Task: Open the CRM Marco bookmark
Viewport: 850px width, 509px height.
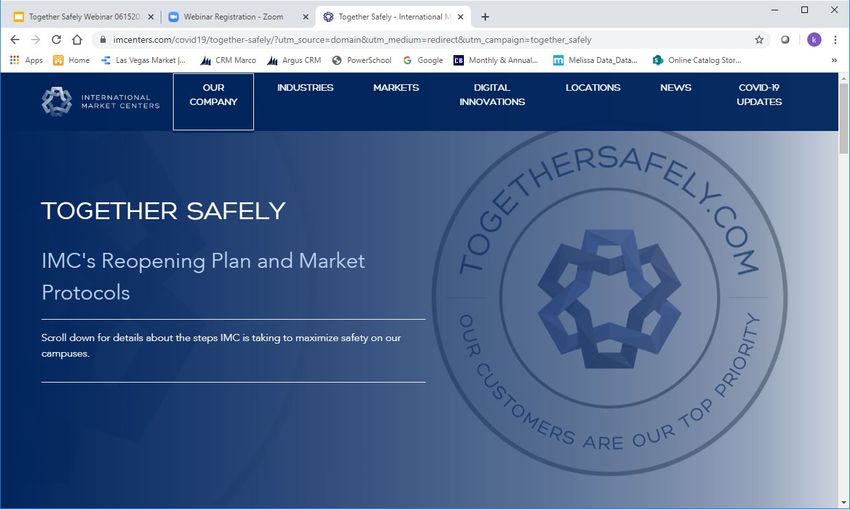Action: tap(228, 60)
